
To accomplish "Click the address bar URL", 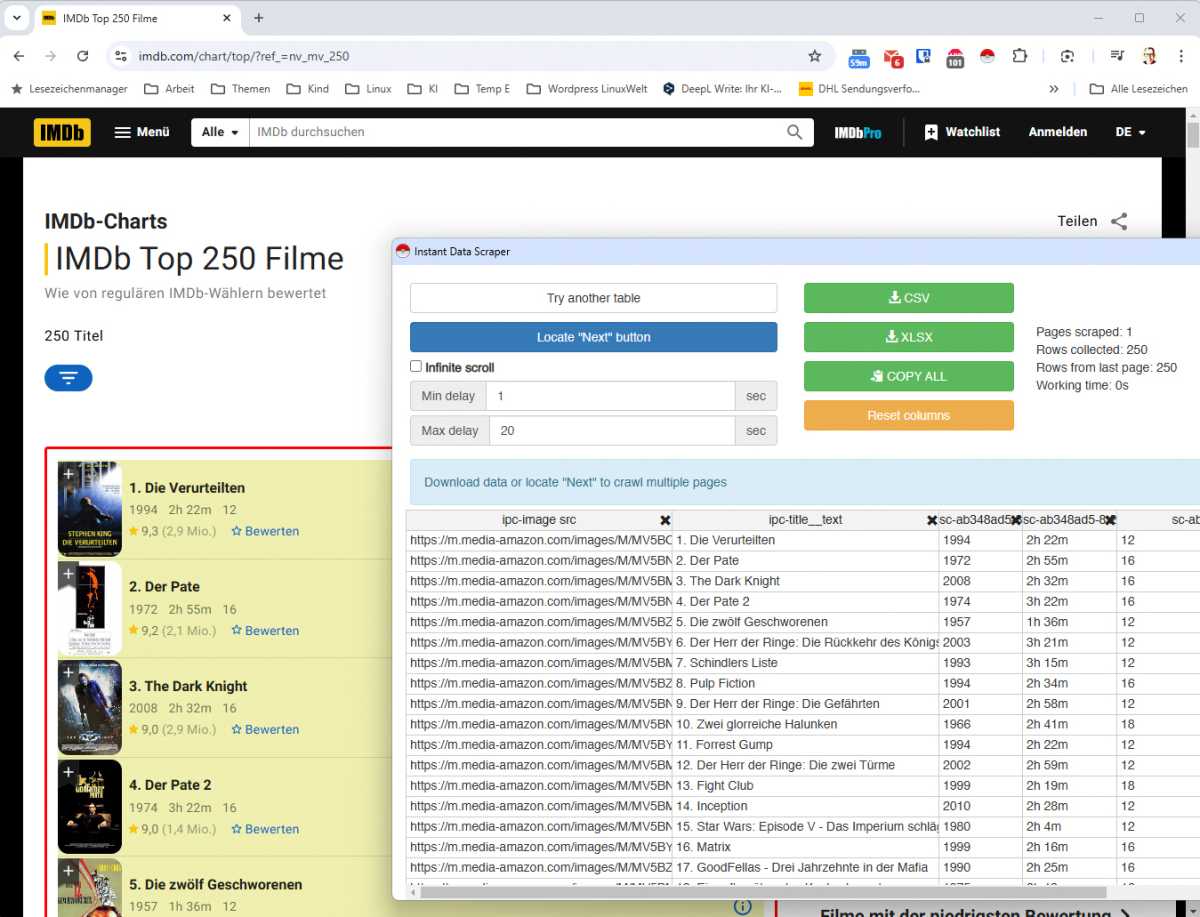I will pyautogui.click(x=244, y=56).
